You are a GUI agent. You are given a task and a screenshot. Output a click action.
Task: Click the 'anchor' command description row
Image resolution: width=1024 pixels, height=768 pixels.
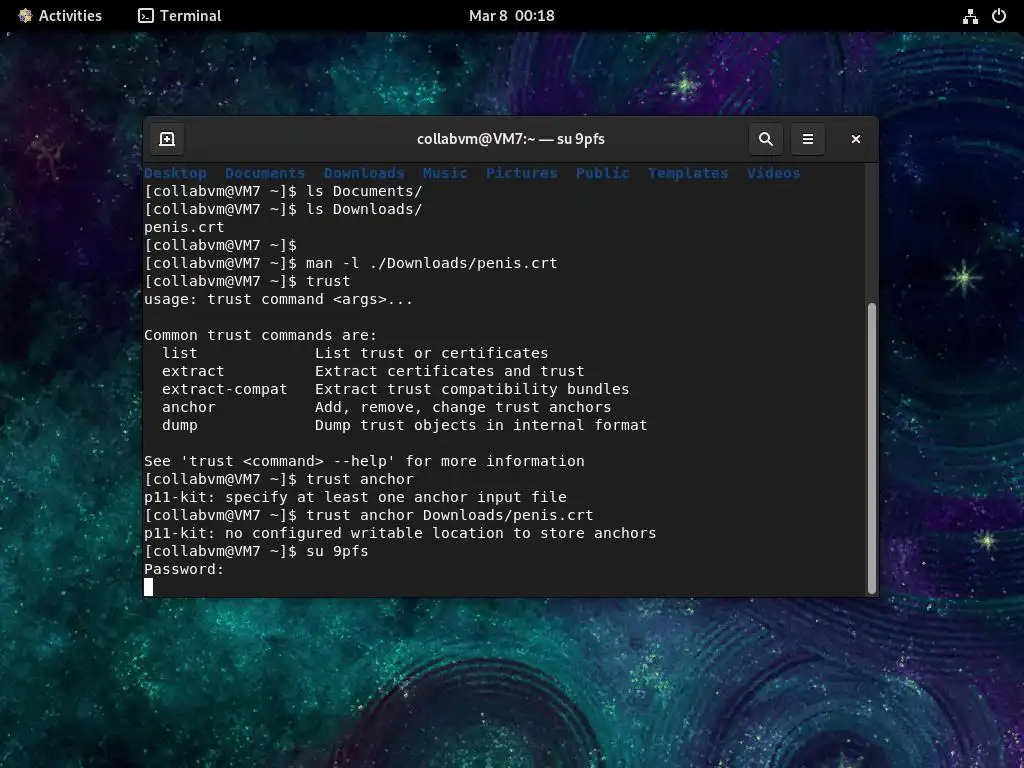coord(387,407)
